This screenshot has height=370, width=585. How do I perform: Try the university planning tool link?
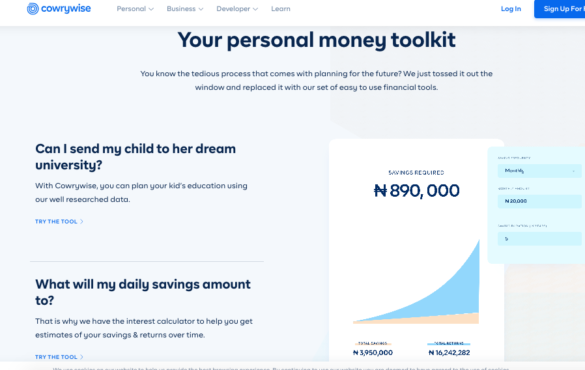tap(56, 222)
